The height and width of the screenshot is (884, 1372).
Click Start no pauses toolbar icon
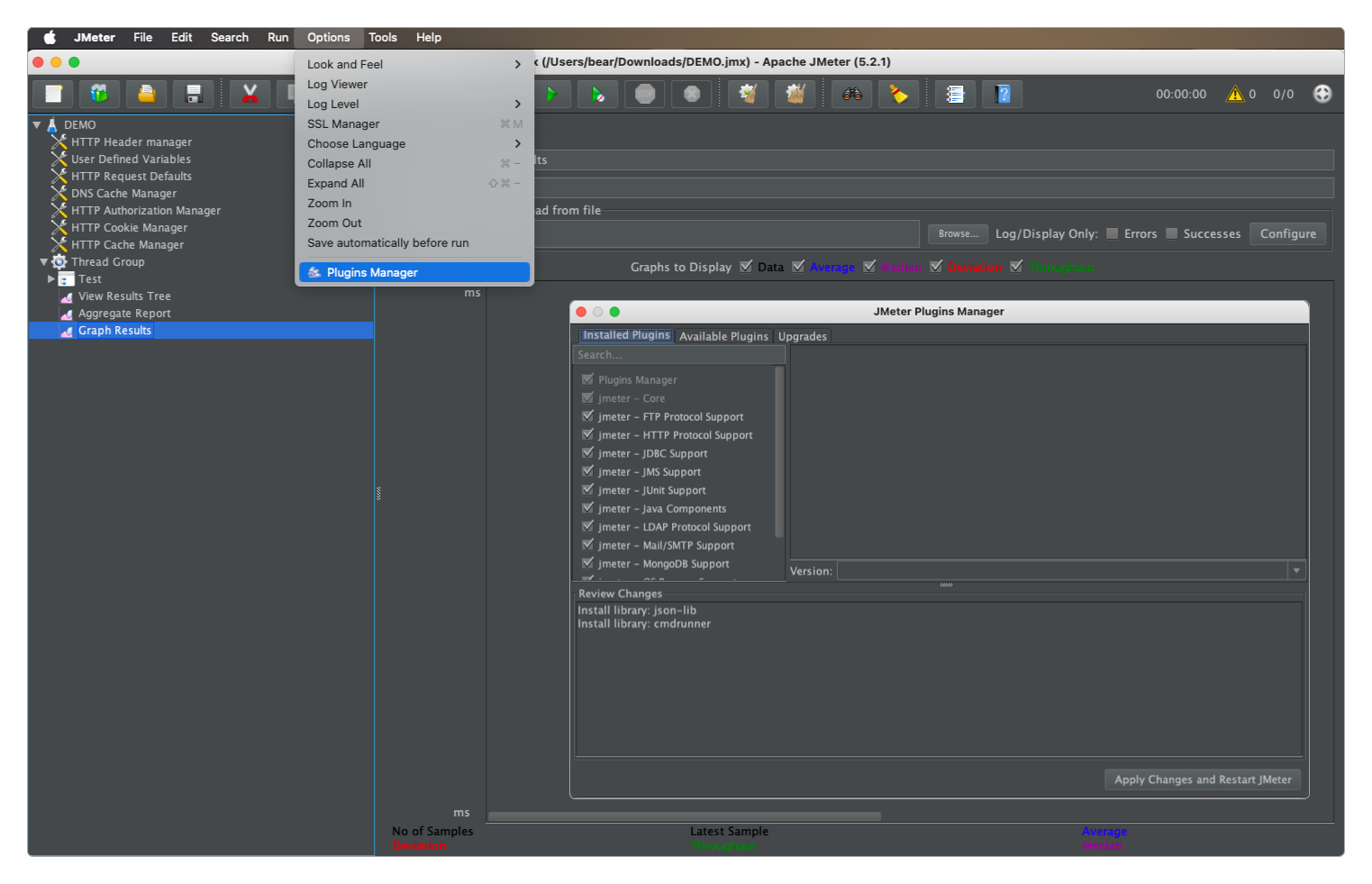coord(598,94)
